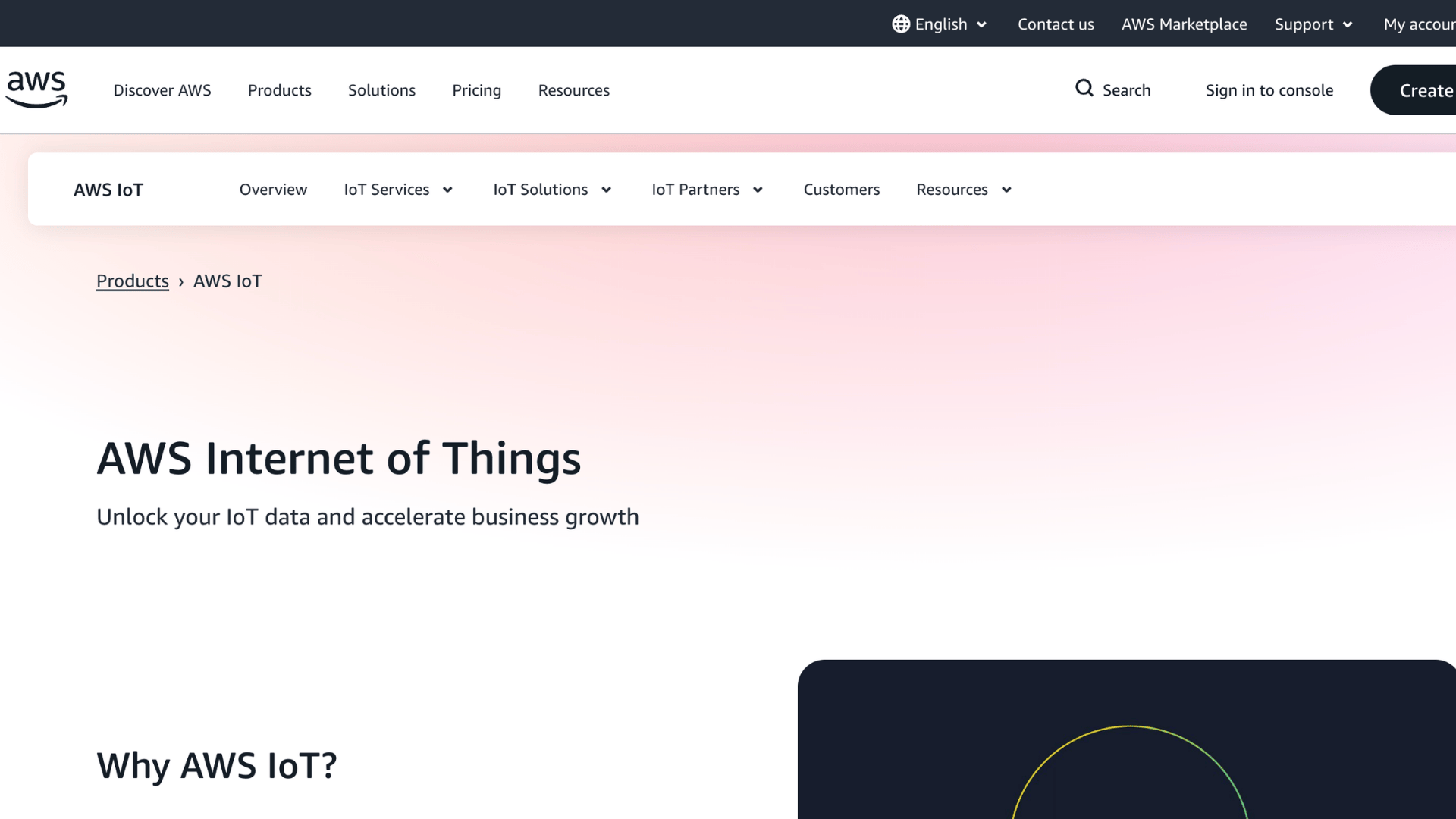Open the Products menu
The width and height of the screenshot is (1456, 819).
[279, 89]
